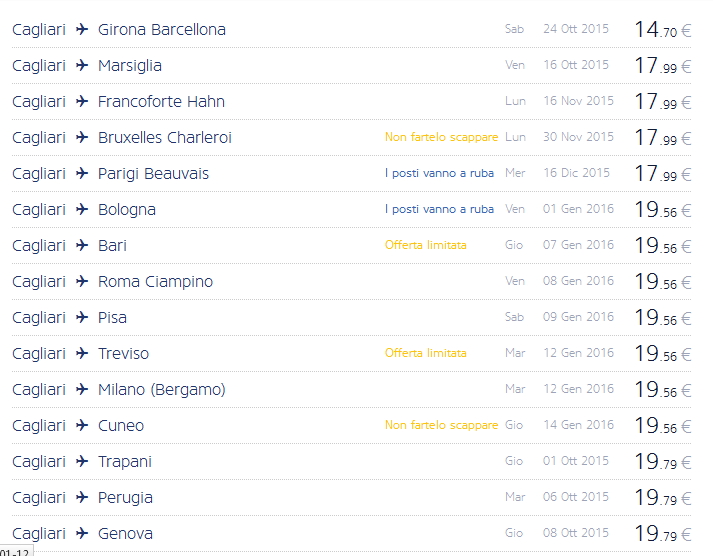Screen dimensions: 713x556
Task: Open the Cagliari to Cuneo offer
Action: pyautogui.click(x=120, y=426)
